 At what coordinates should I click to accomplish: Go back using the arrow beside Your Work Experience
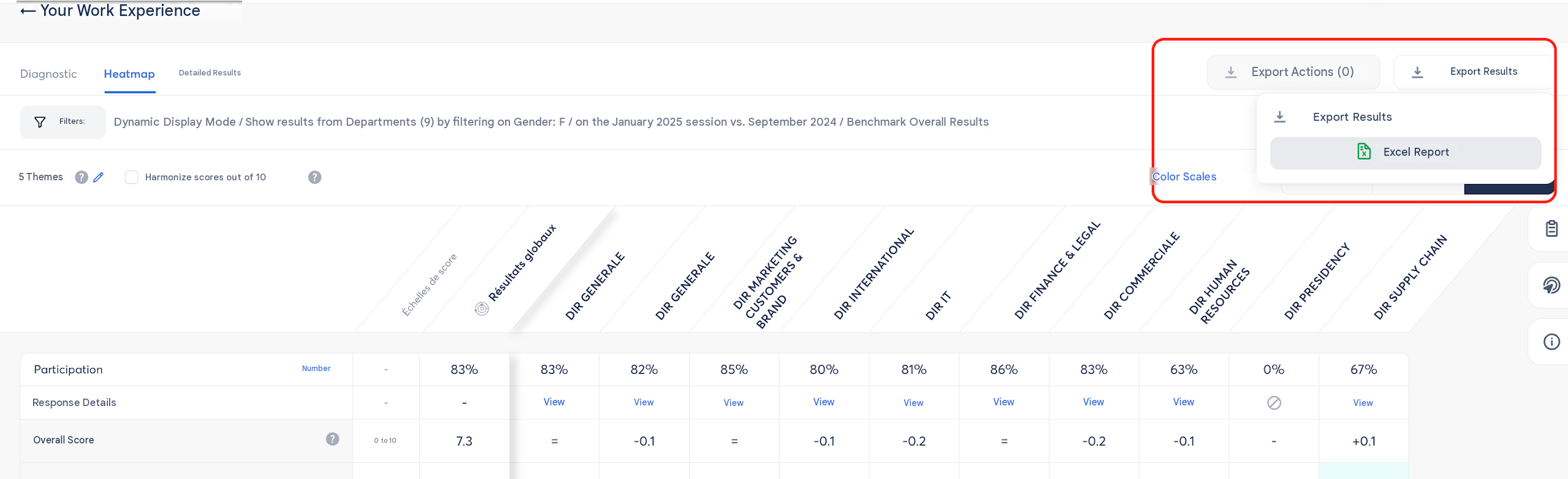tap(28, 11)
